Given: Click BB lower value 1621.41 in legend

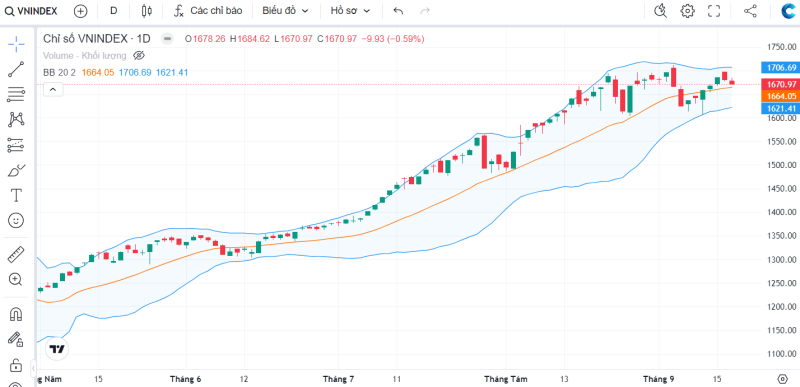Looking at the screenshot, I should coord(172,73).
